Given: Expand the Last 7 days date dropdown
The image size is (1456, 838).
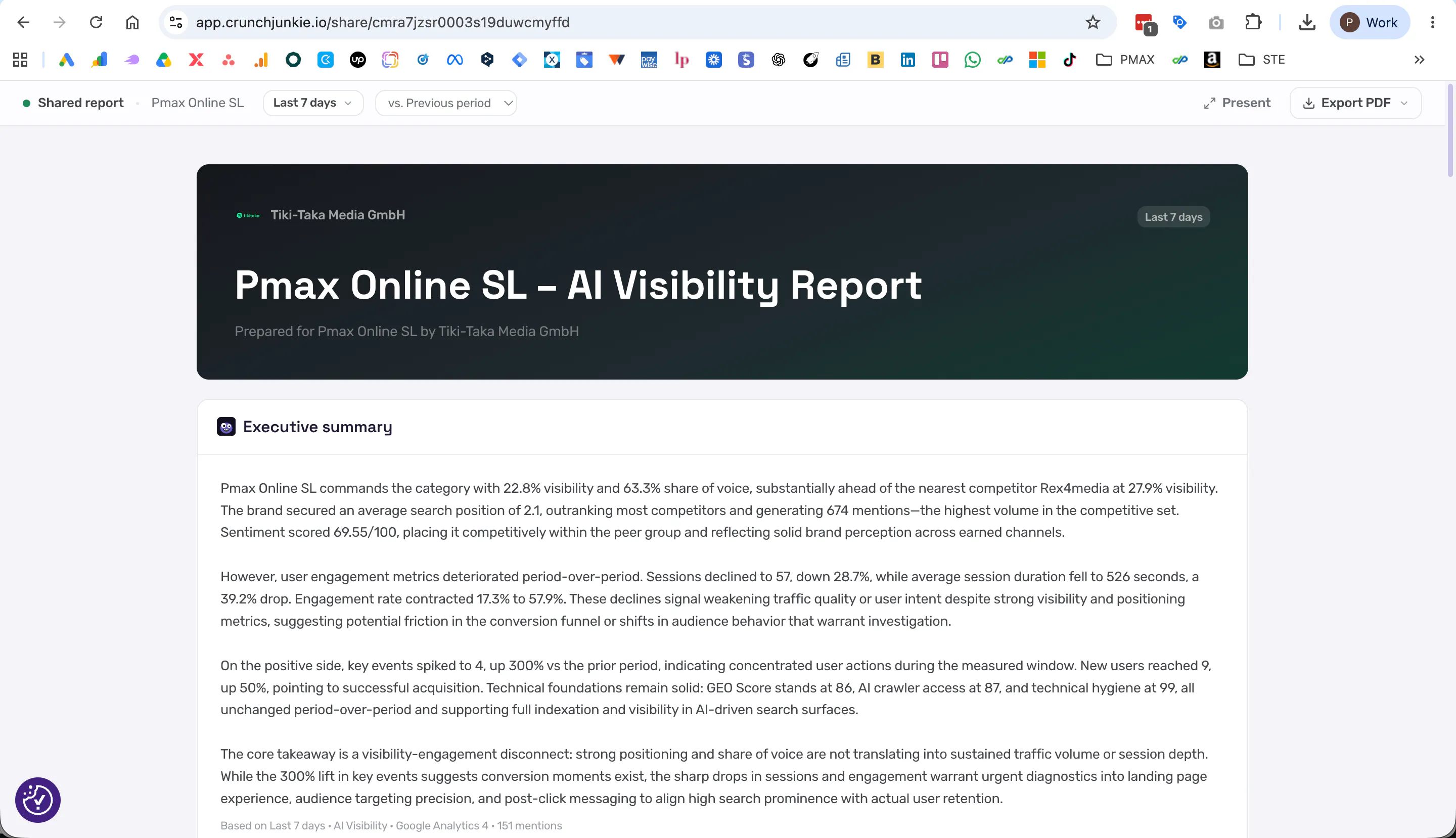Looking at the screenshot, I should point(312,103).
